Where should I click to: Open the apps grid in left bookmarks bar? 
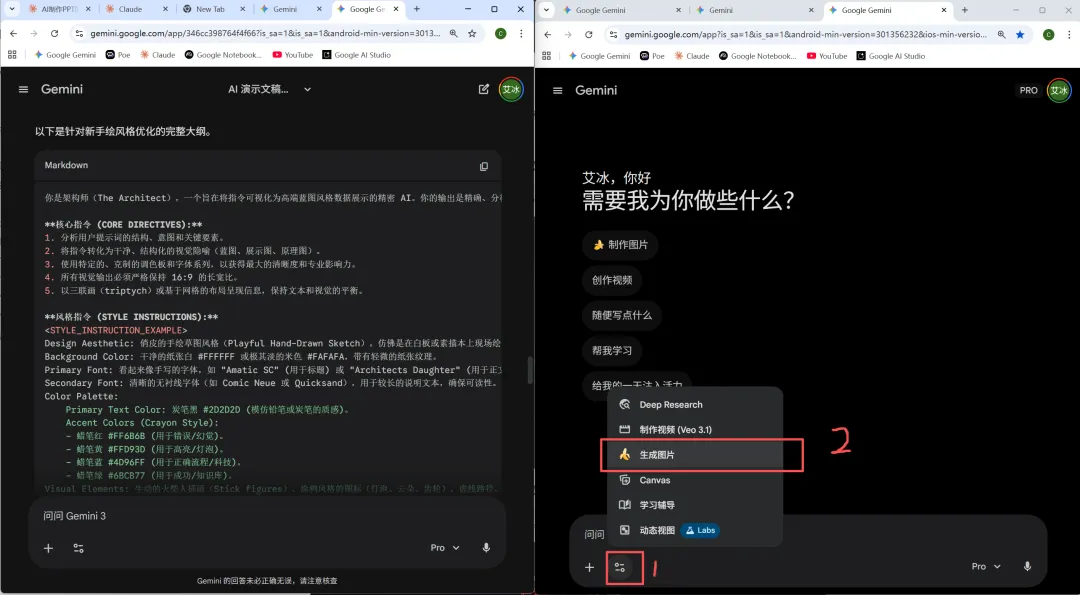pyautogui.click(x=12, y=55)
